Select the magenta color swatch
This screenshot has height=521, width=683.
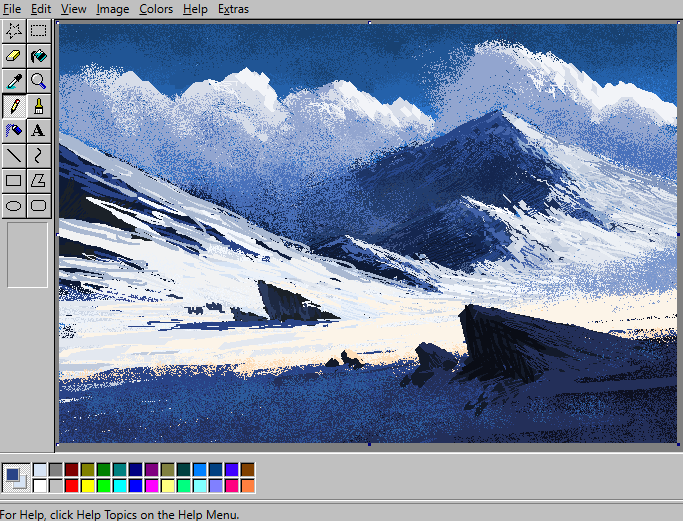click(152, 486)
